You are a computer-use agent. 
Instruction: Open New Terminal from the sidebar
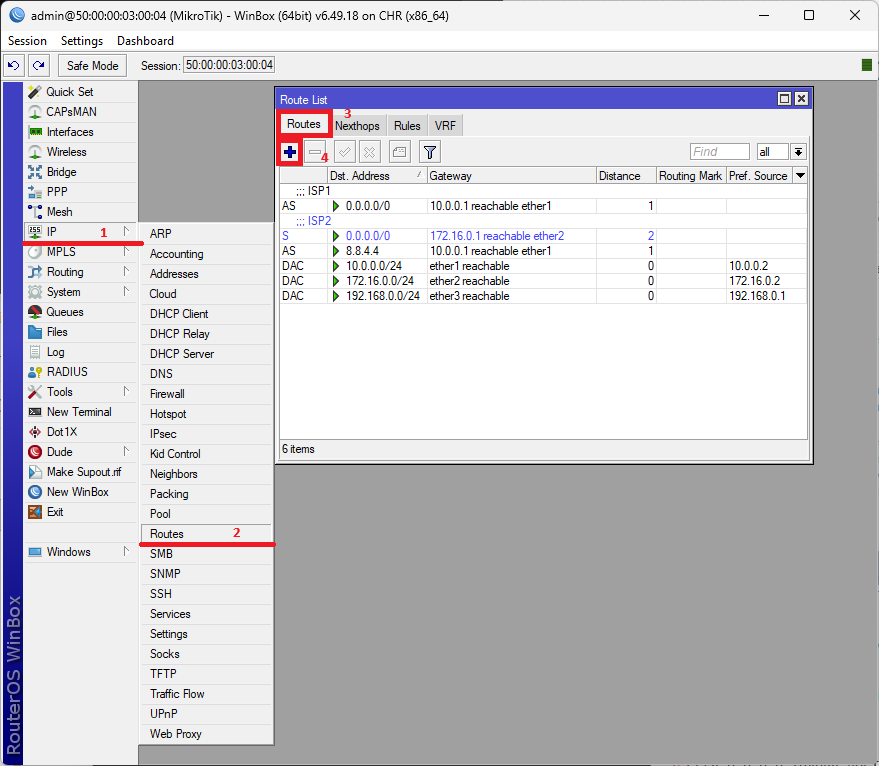(79, 412)
